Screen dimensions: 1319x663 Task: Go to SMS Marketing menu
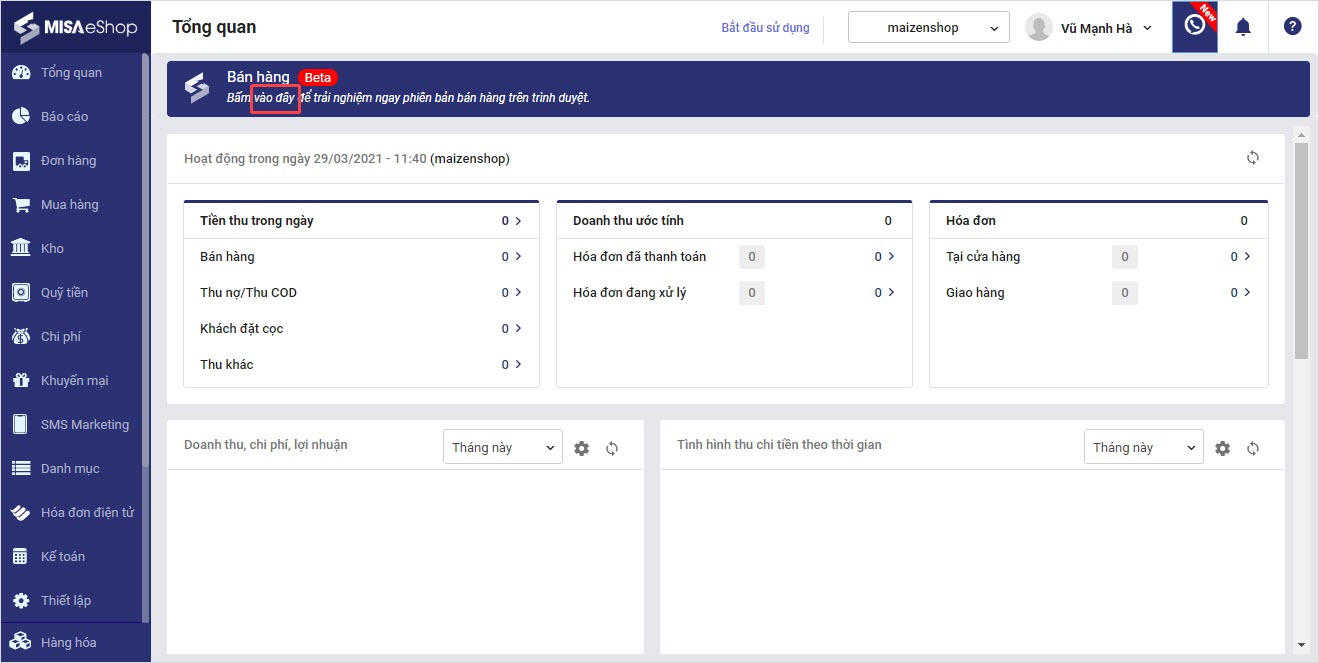84,424
